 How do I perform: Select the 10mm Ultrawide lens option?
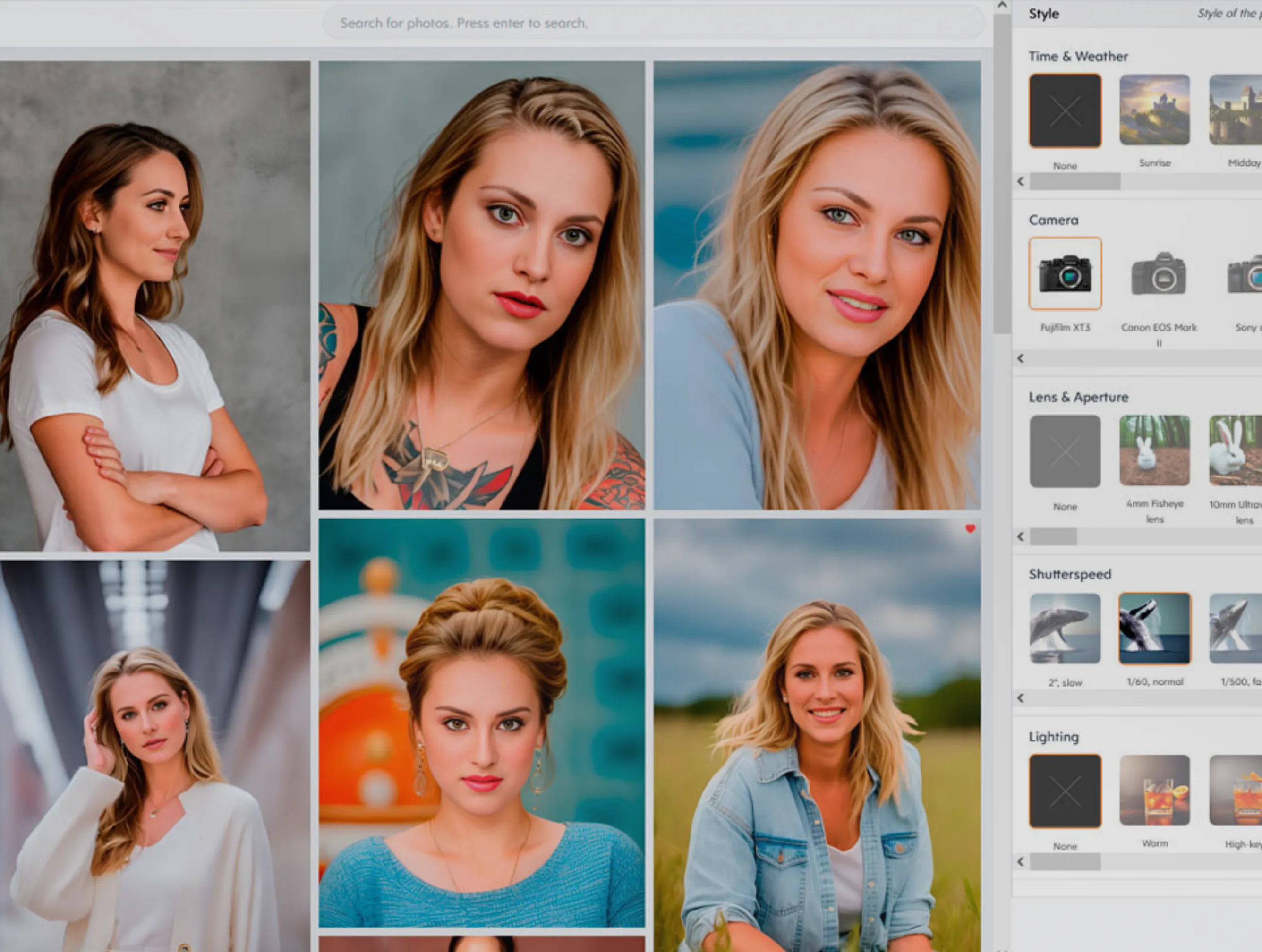(1236, 450)
